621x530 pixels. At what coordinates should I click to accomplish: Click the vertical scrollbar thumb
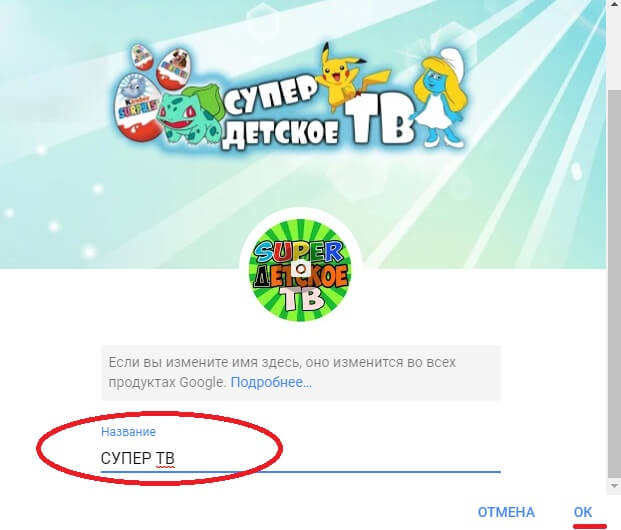click(x=614, y=283)
